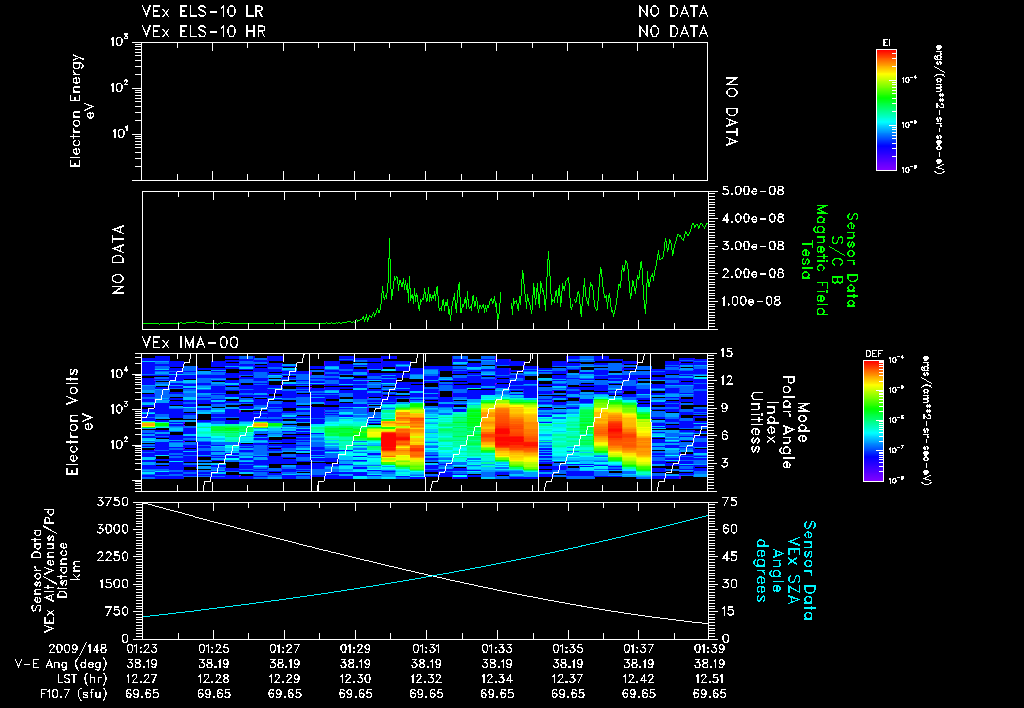
Task: Click the 01:35 time tick label
Action: pyautogui.click(x=568, y=649)
